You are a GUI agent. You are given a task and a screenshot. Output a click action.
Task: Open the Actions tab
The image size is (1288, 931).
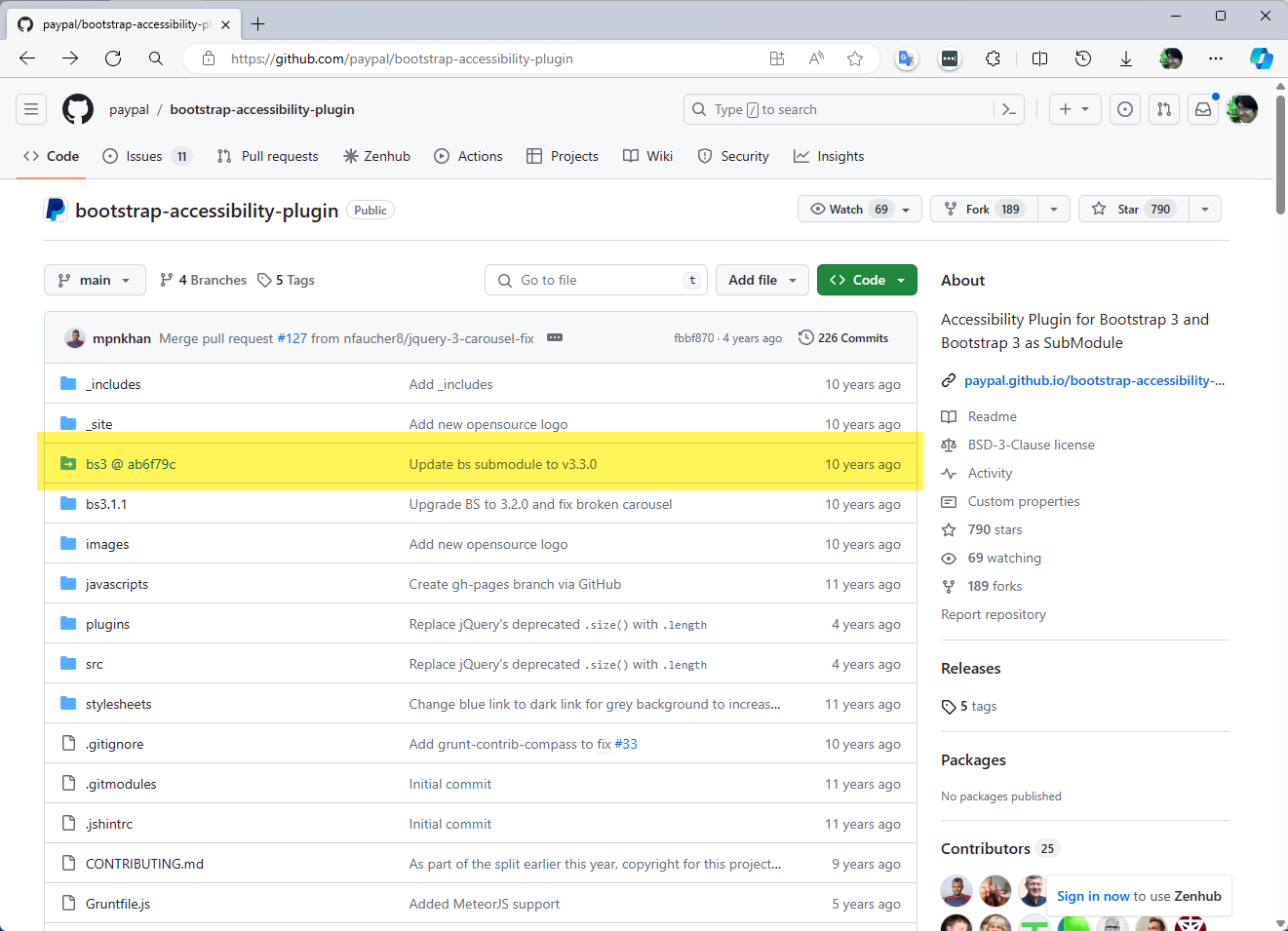[x=469, y=156]
